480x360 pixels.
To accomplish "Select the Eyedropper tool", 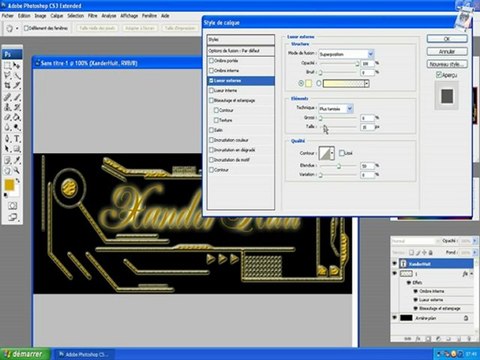I will 17,160.
